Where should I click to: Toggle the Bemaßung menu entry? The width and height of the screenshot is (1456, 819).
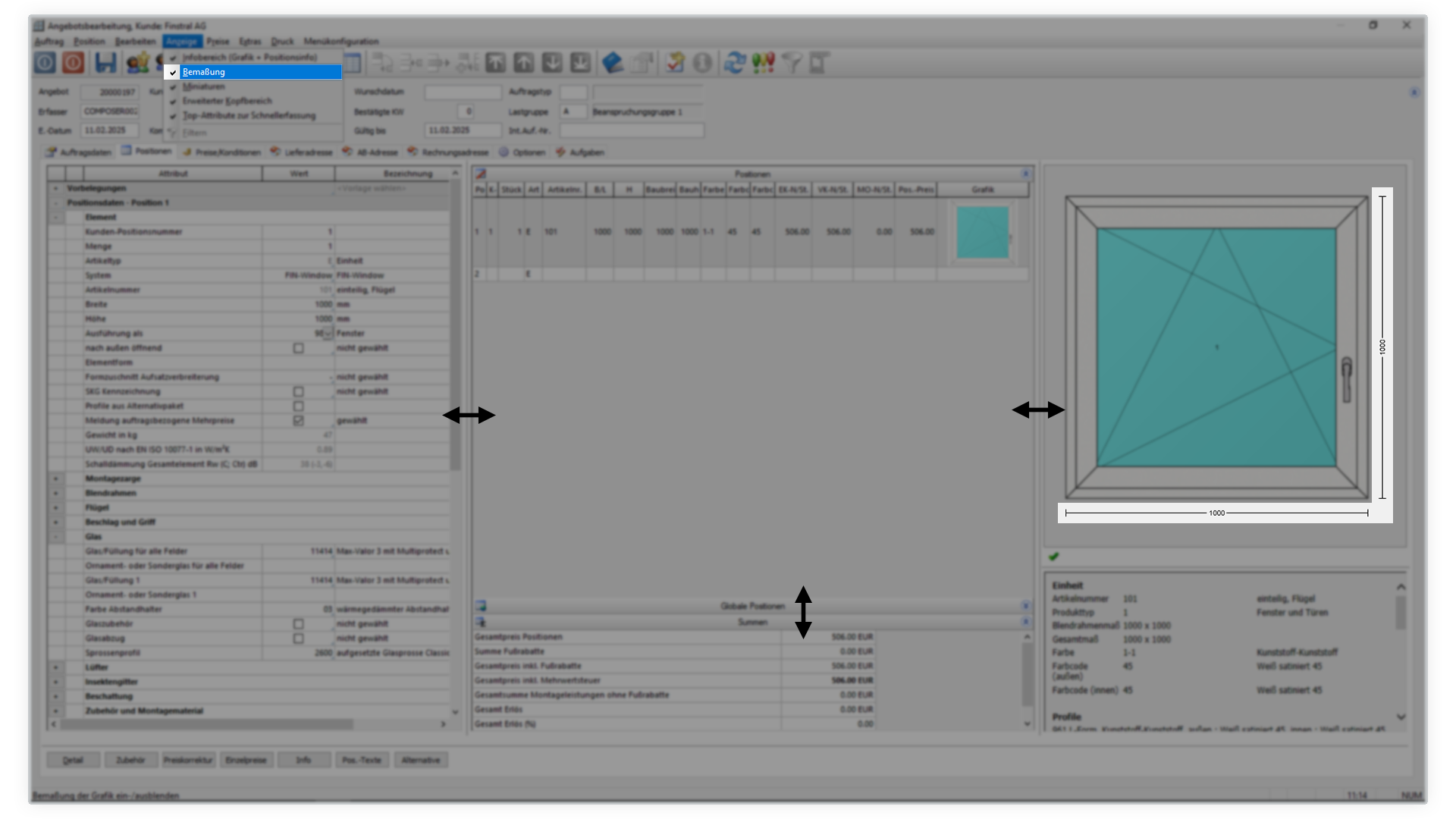click(x=204, y=72)
